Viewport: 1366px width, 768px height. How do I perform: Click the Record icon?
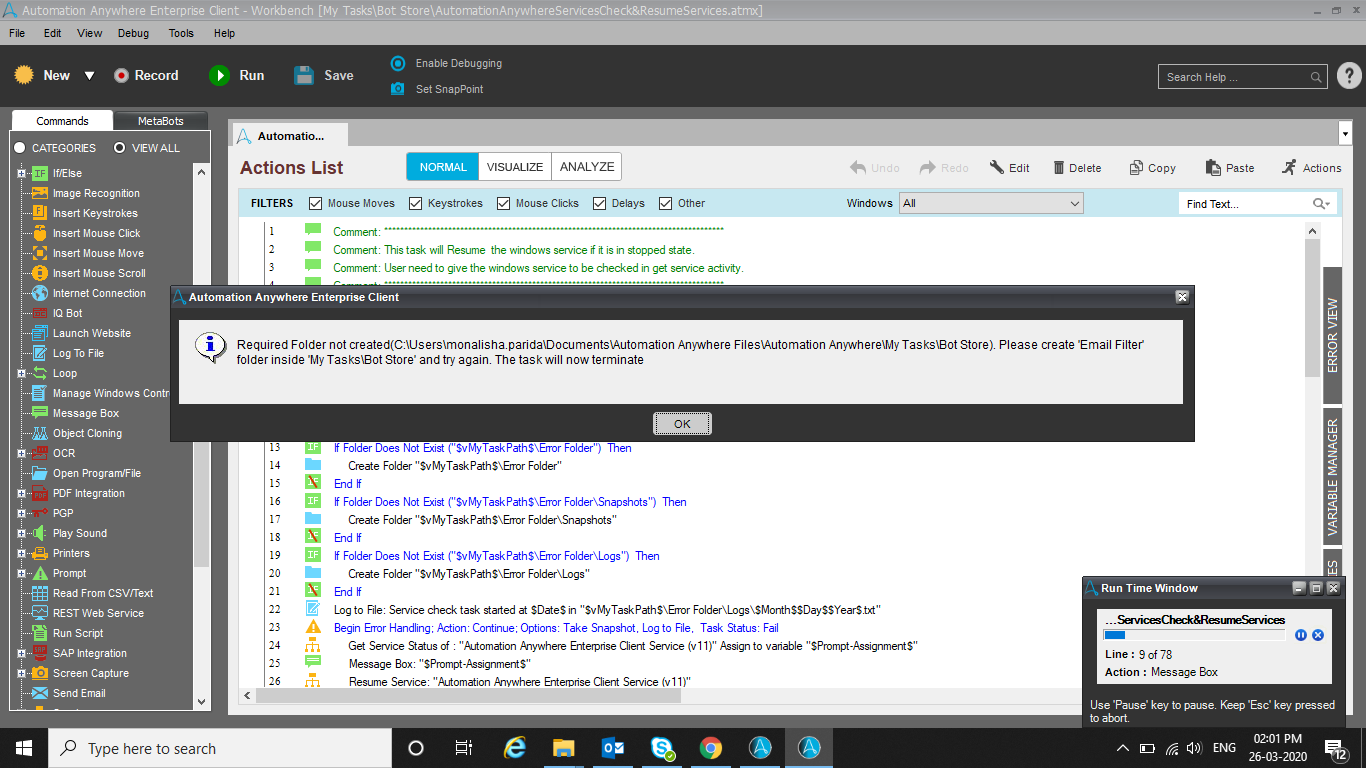point(122,75)
